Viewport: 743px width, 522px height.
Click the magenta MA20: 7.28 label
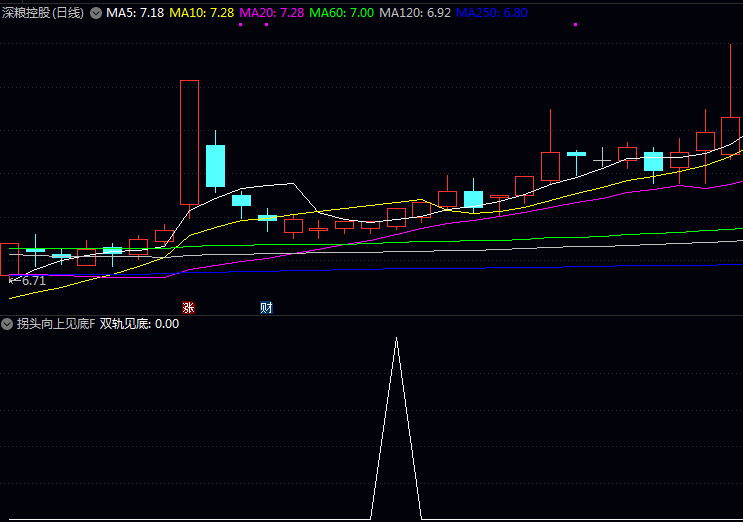point(272,13)
